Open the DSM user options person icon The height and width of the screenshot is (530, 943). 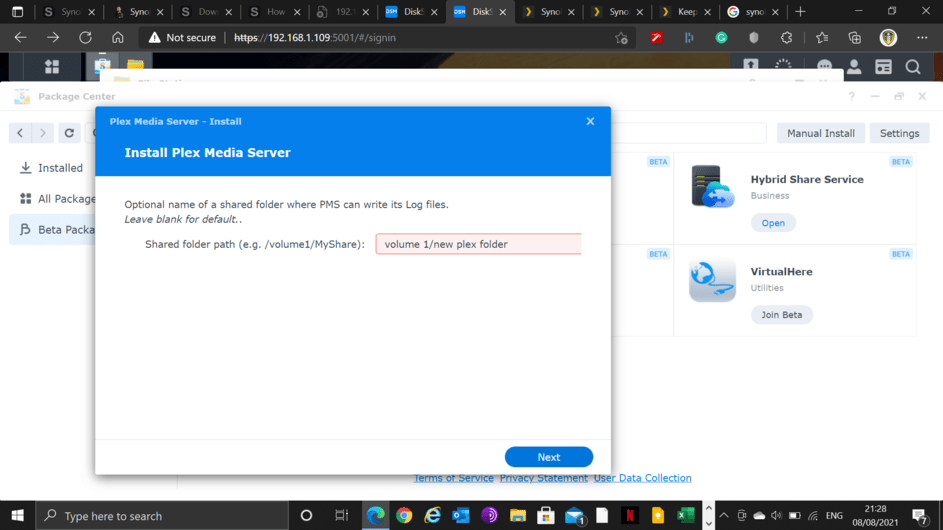854,67
